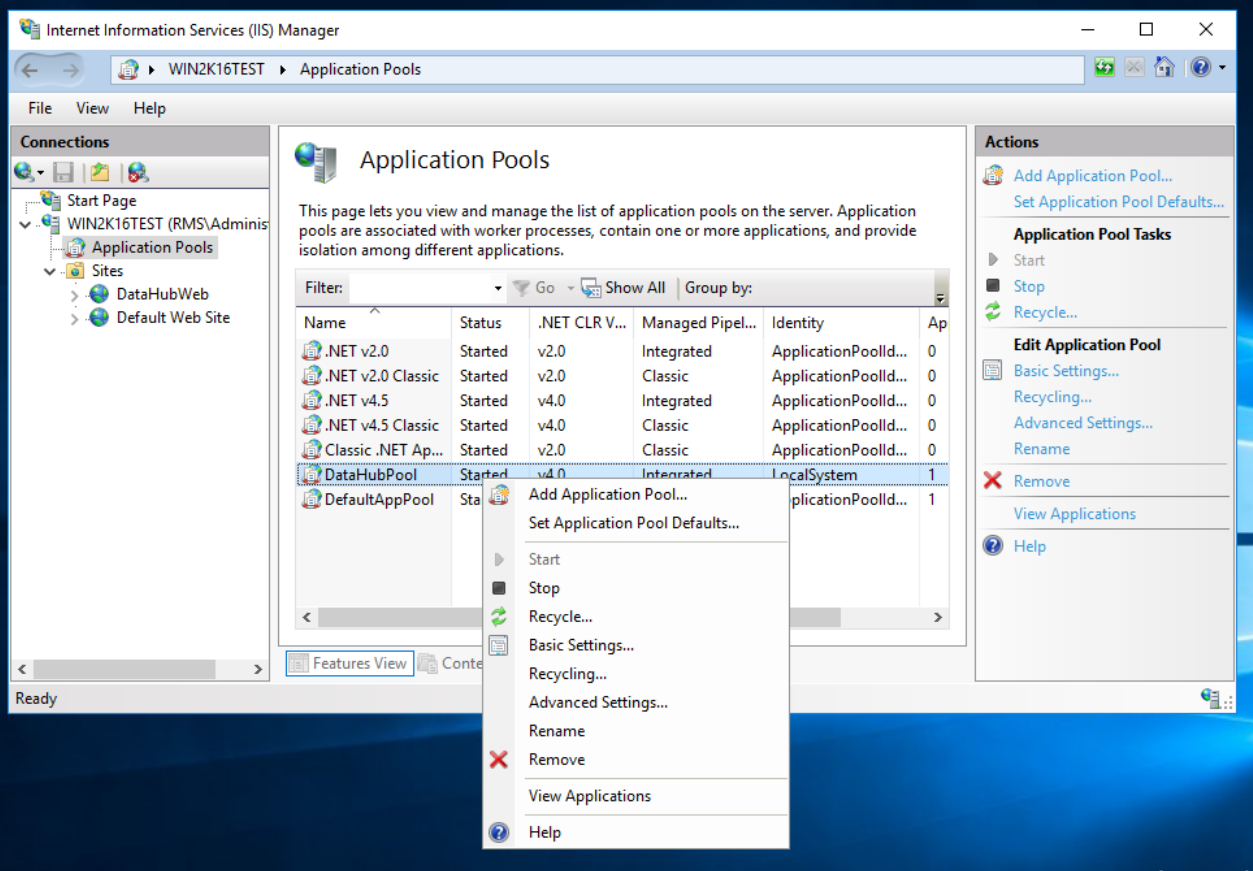The height and width of the screenshot is (871, 1253).
Task: Select View Applications in context menu
Action: click(590, 796)
